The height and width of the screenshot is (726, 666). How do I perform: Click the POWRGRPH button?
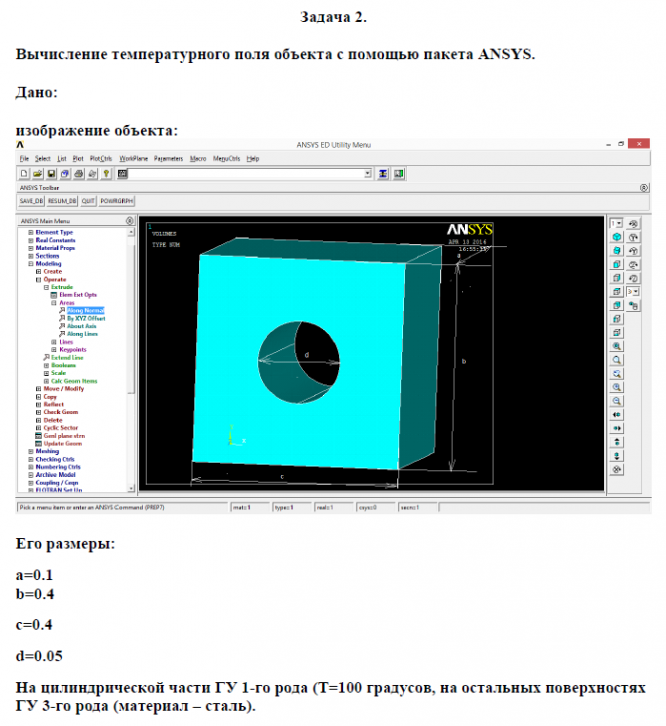click(x=117, y=201)
